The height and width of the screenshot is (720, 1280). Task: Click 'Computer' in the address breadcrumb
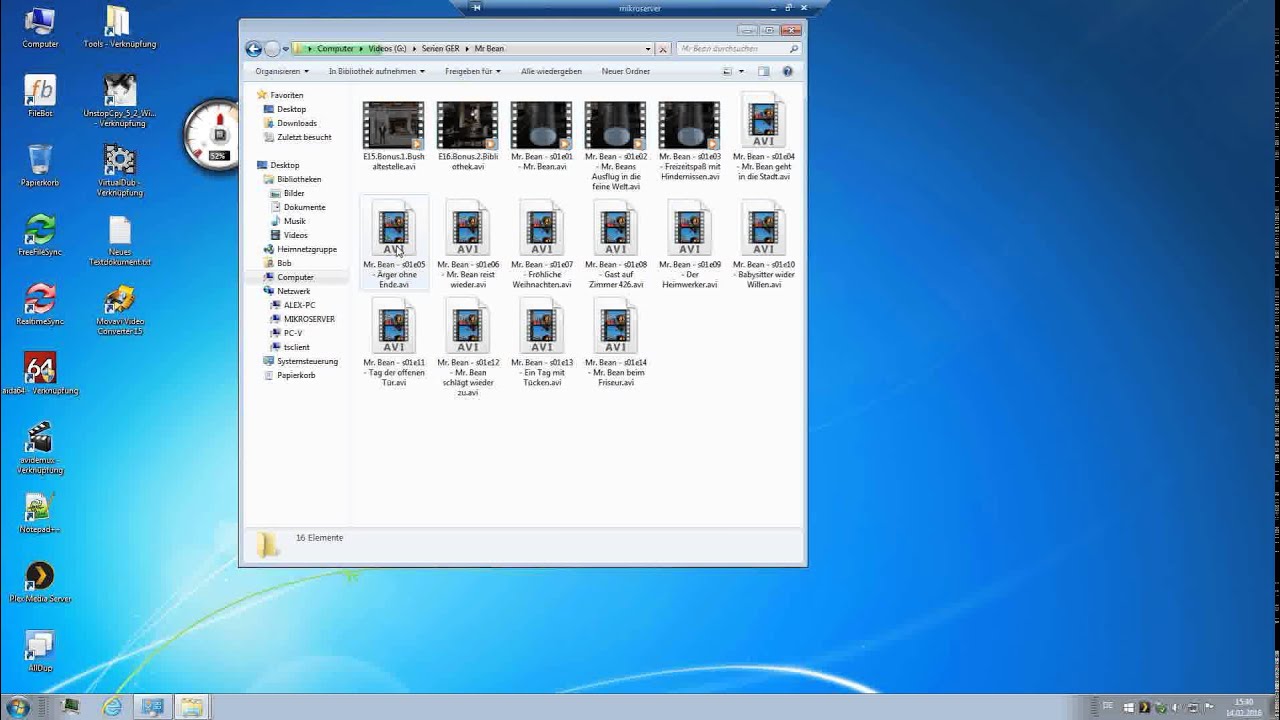click(335, 48)
